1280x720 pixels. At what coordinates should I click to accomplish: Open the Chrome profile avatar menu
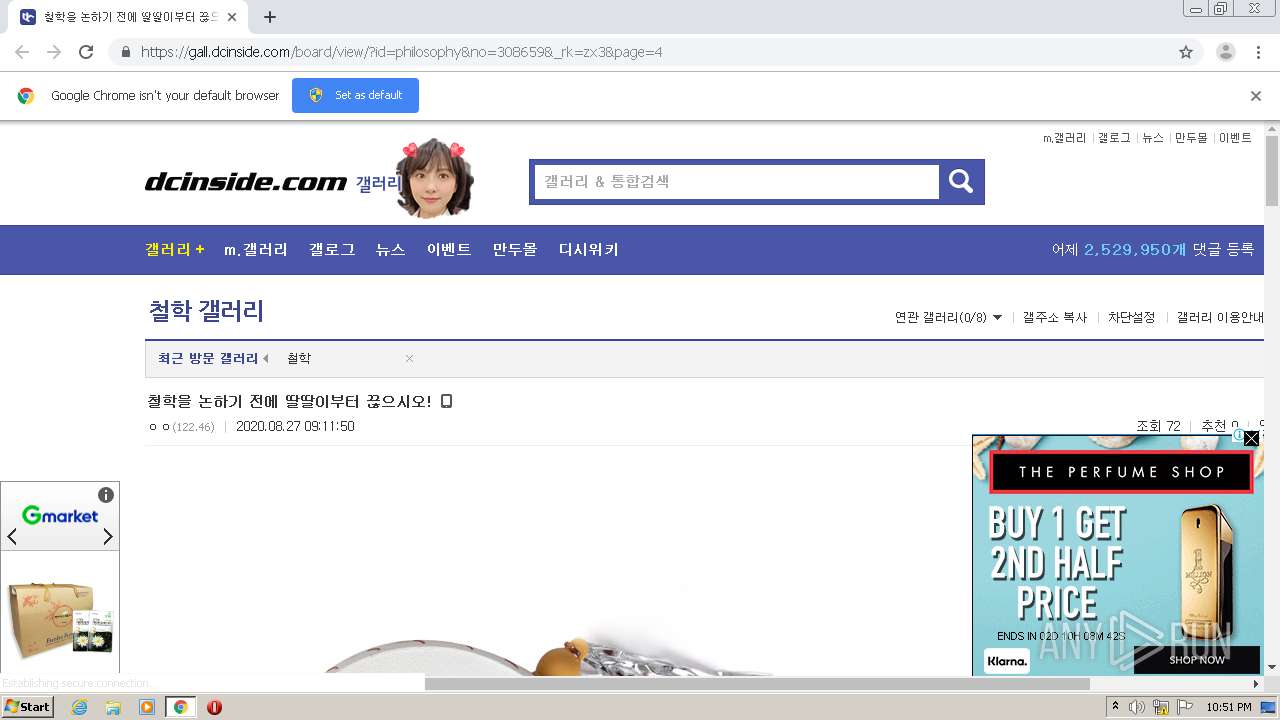coord(1225,52)
